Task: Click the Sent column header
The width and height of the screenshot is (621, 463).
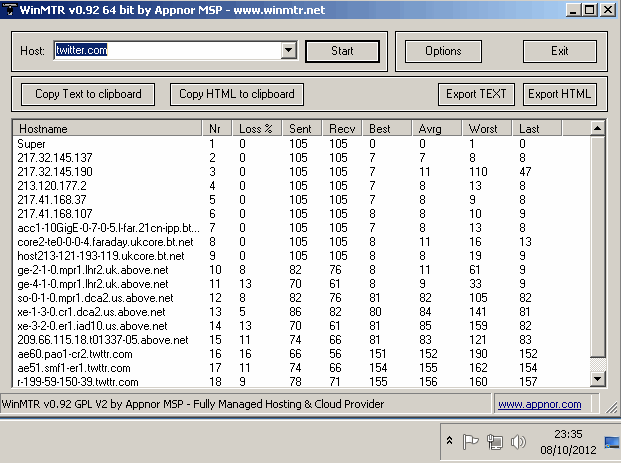Action: click(302, 129)
